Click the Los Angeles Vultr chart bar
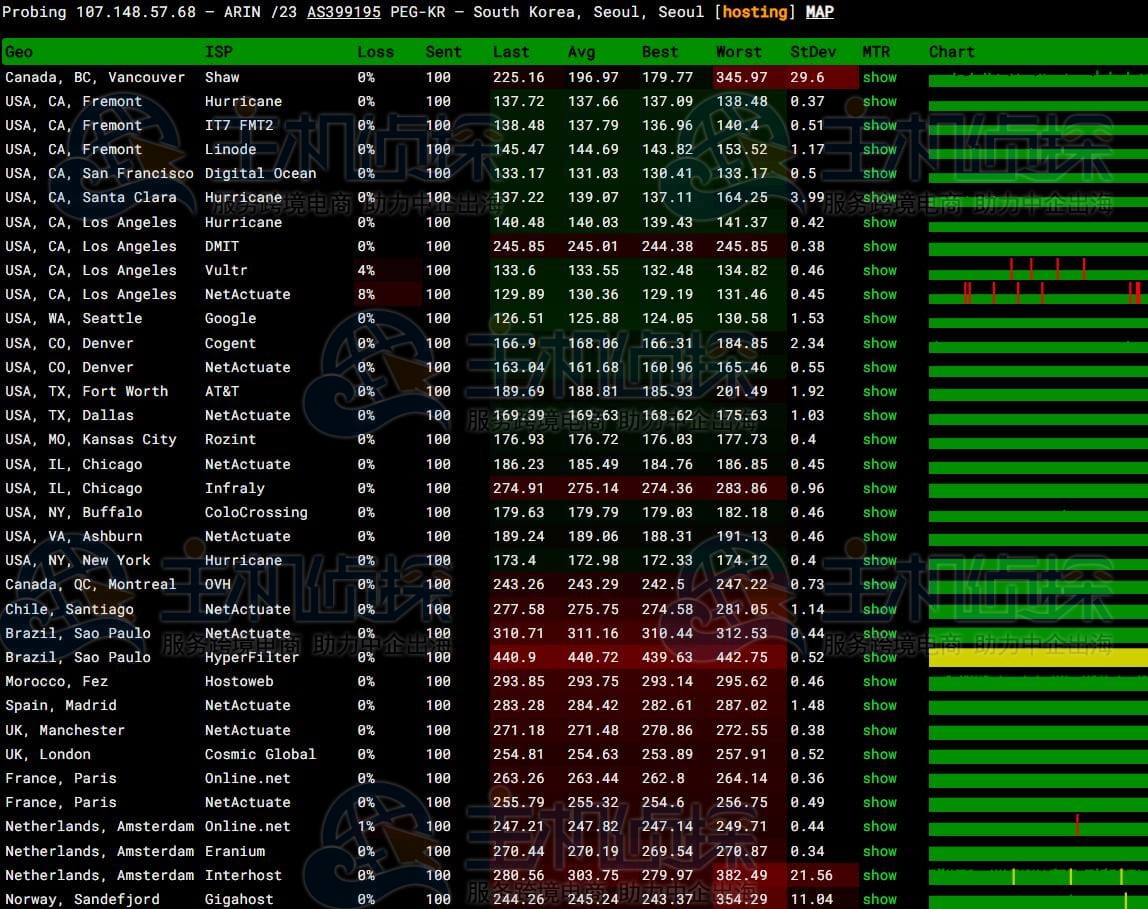This screenshot has width=1148, height=909. point(1037,270)
